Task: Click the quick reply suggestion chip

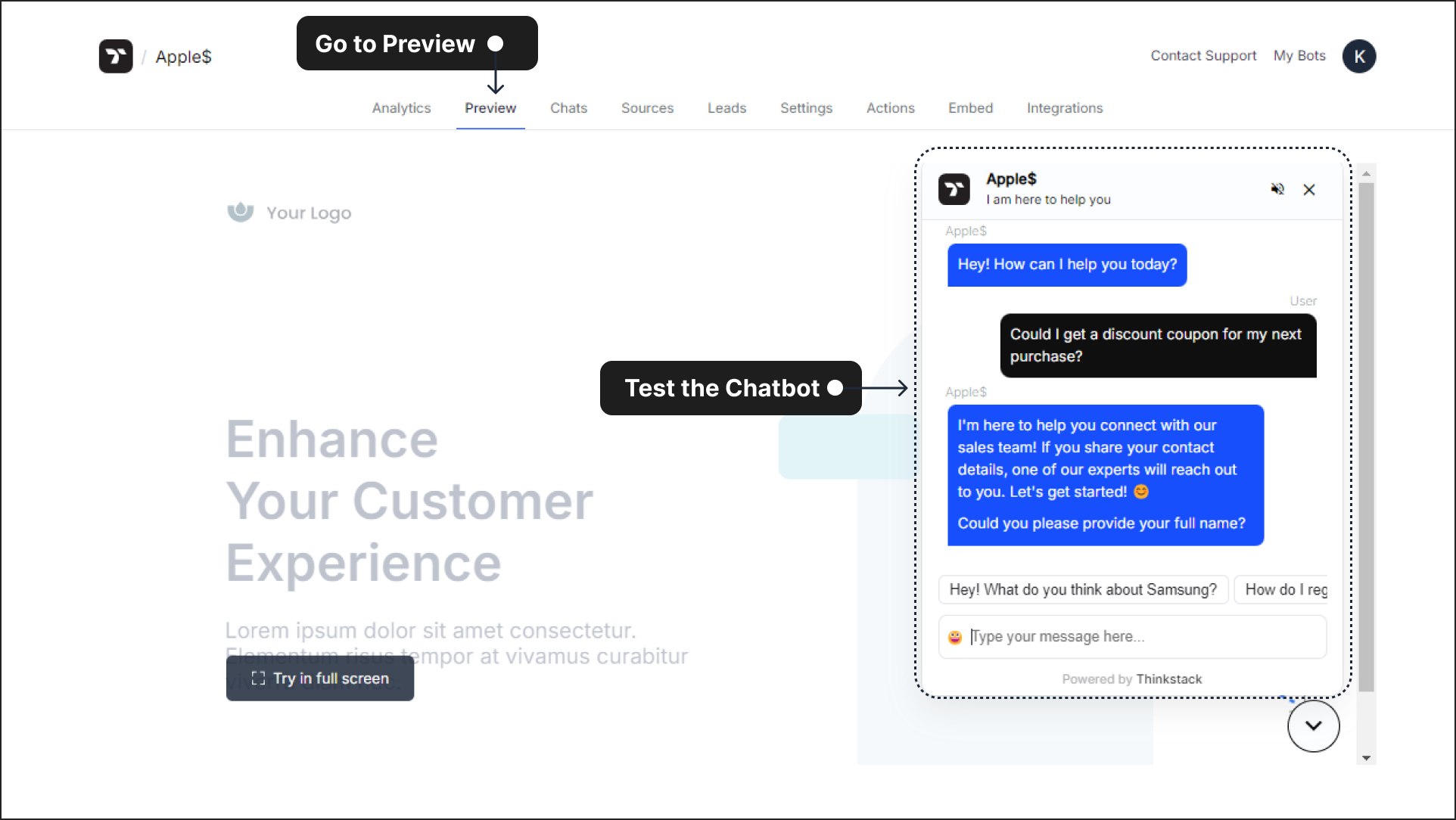Action: [1083, 589]
